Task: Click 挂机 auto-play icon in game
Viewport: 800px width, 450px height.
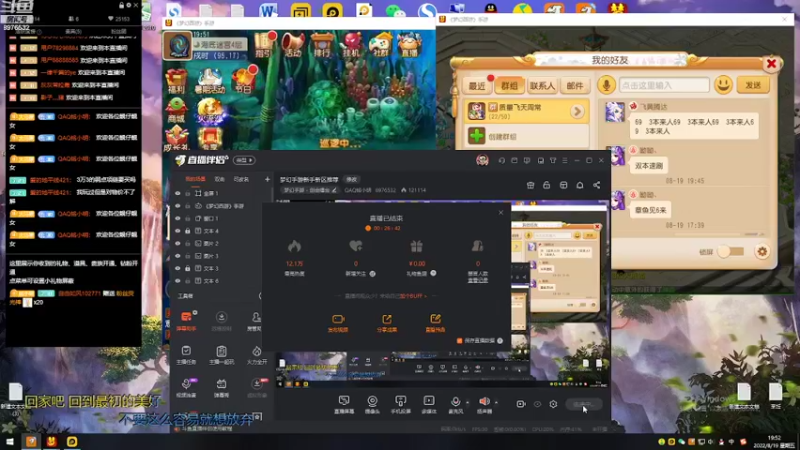Action: [352, 44]
